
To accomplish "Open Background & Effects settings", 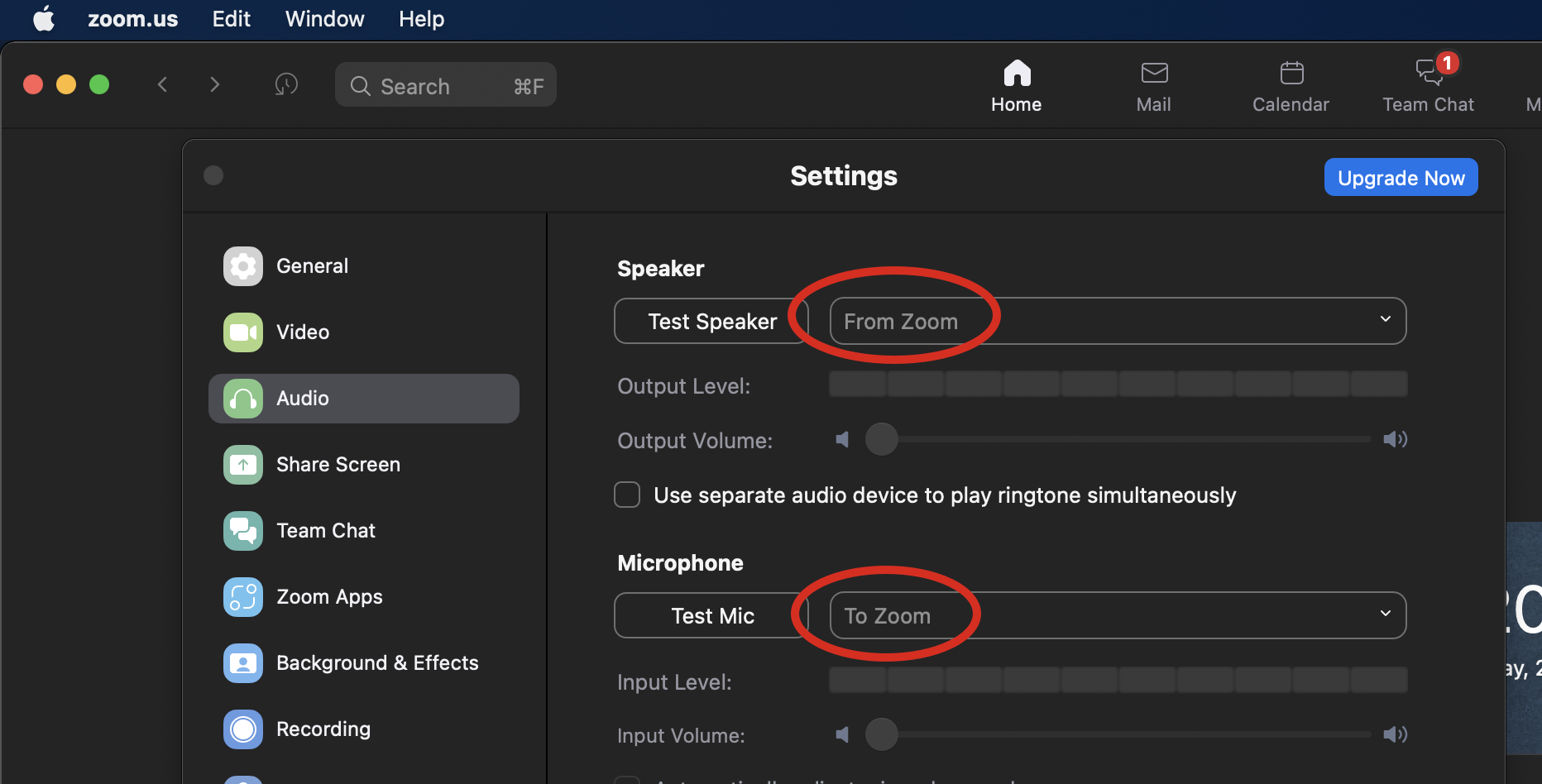I will tap(376, 663).
